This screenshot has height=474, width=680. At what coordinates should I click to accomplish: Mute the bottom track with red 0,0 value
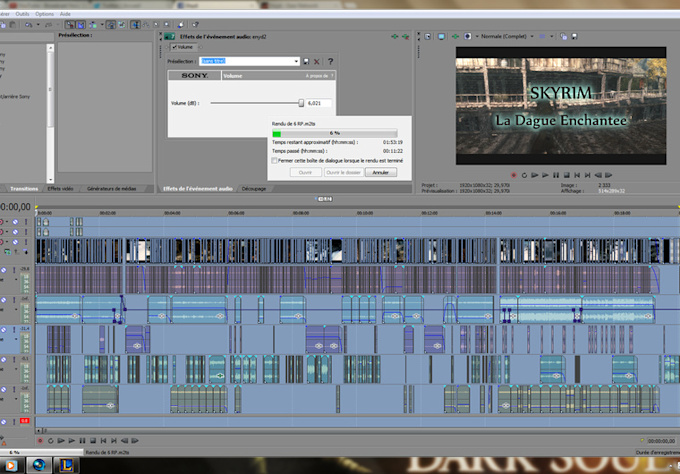click(x=3, y=421)
